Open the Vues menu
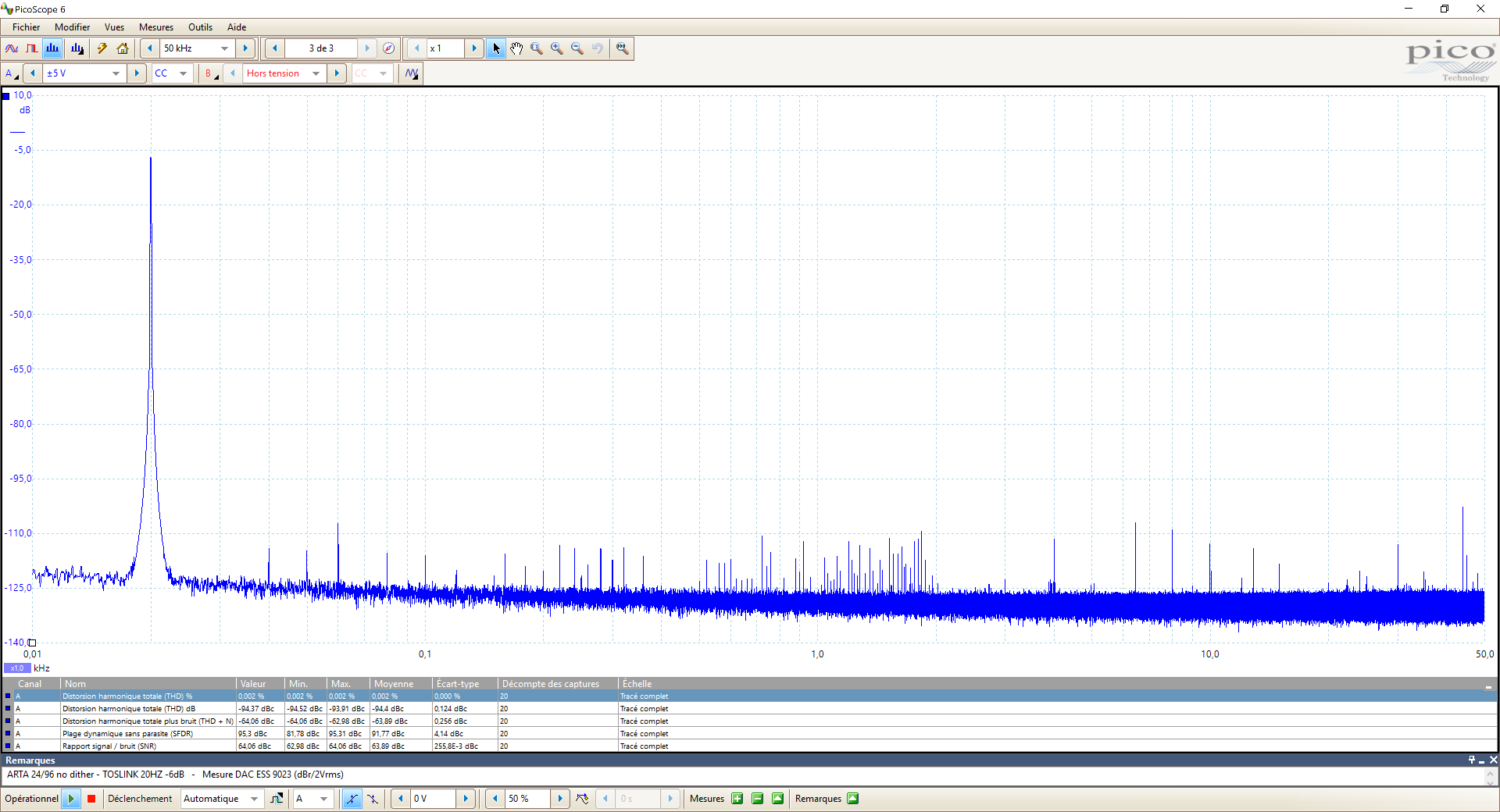This screenshot has width=1500, height=812. click(x=114, y=27)
